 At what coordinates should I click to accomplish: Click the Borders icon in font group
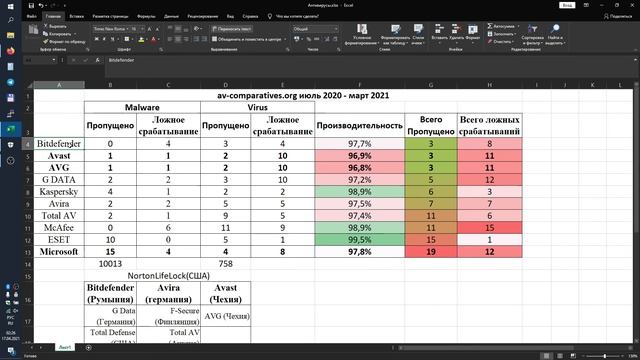point(127,39)
